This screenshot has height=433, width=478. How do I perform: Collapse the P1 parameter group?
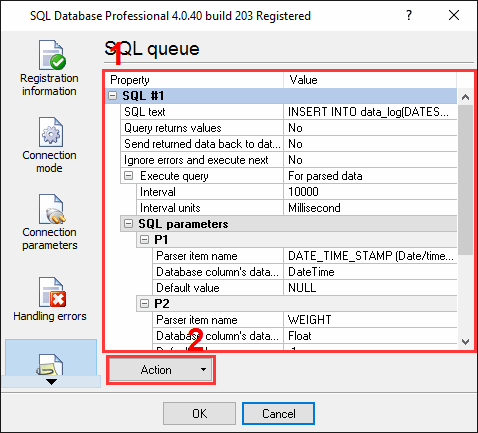point(144,240)
